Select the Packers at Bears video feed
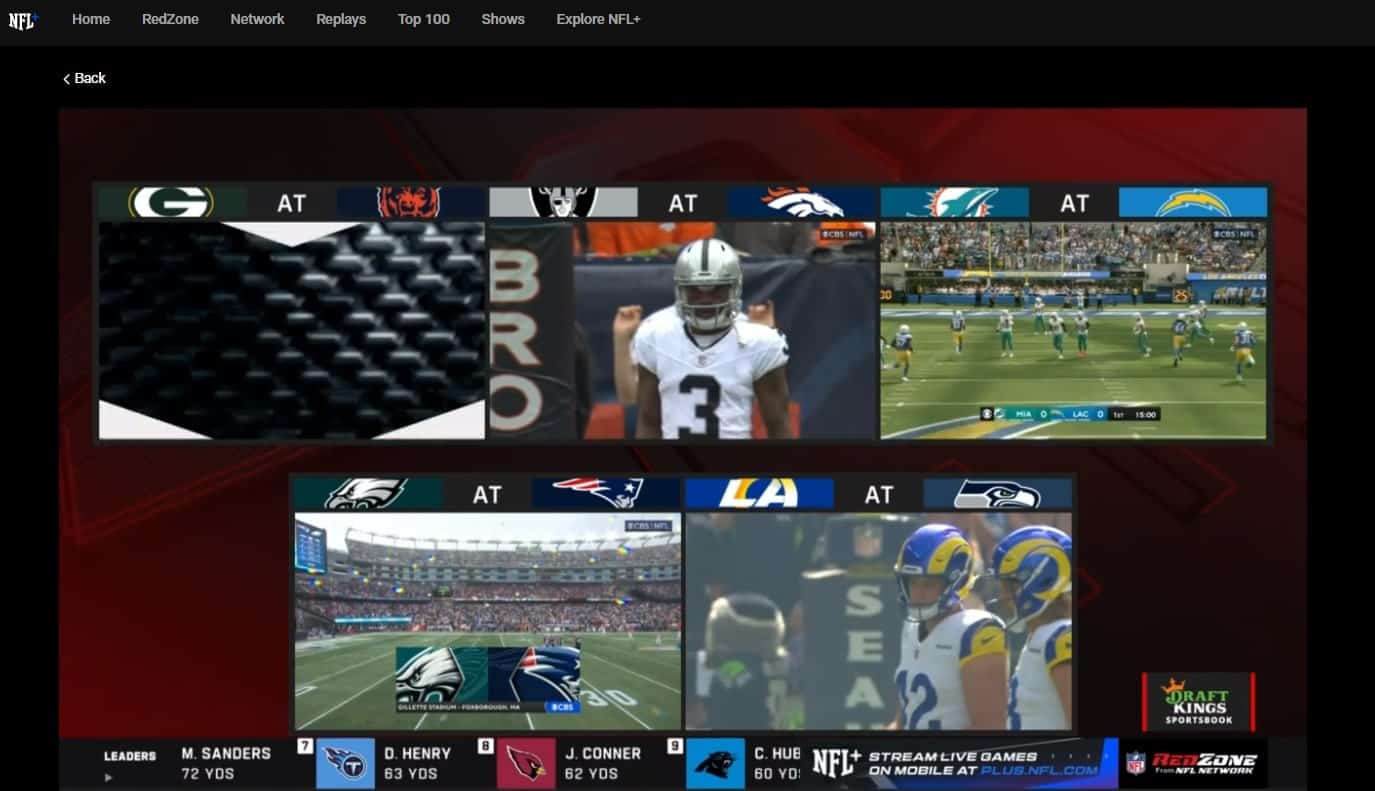 [x=292, y=330]
